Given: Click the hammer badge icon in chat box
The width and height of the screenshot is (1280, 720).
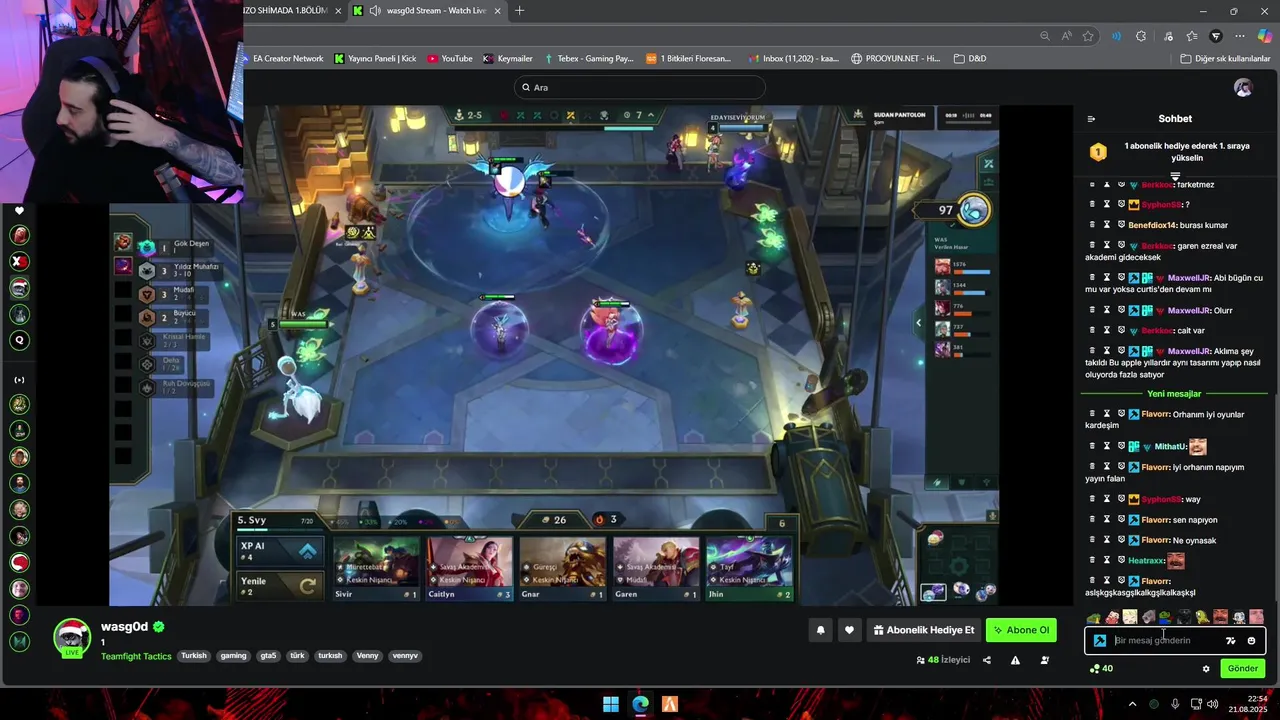Looking at the screenshot, I should [x=1100, y=641].
